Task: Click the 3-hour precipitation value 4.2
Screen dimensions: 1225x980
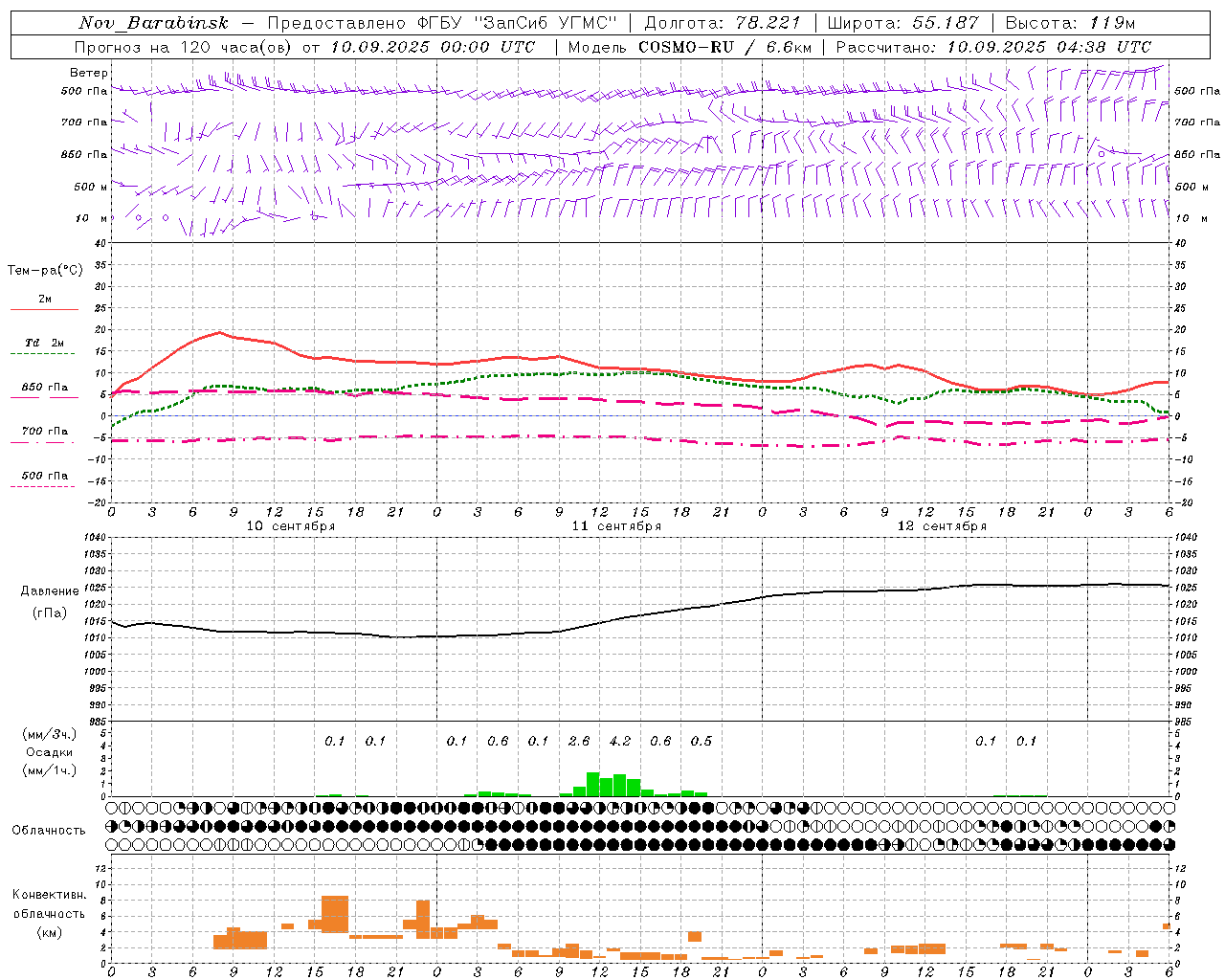Action: (620, 741)
